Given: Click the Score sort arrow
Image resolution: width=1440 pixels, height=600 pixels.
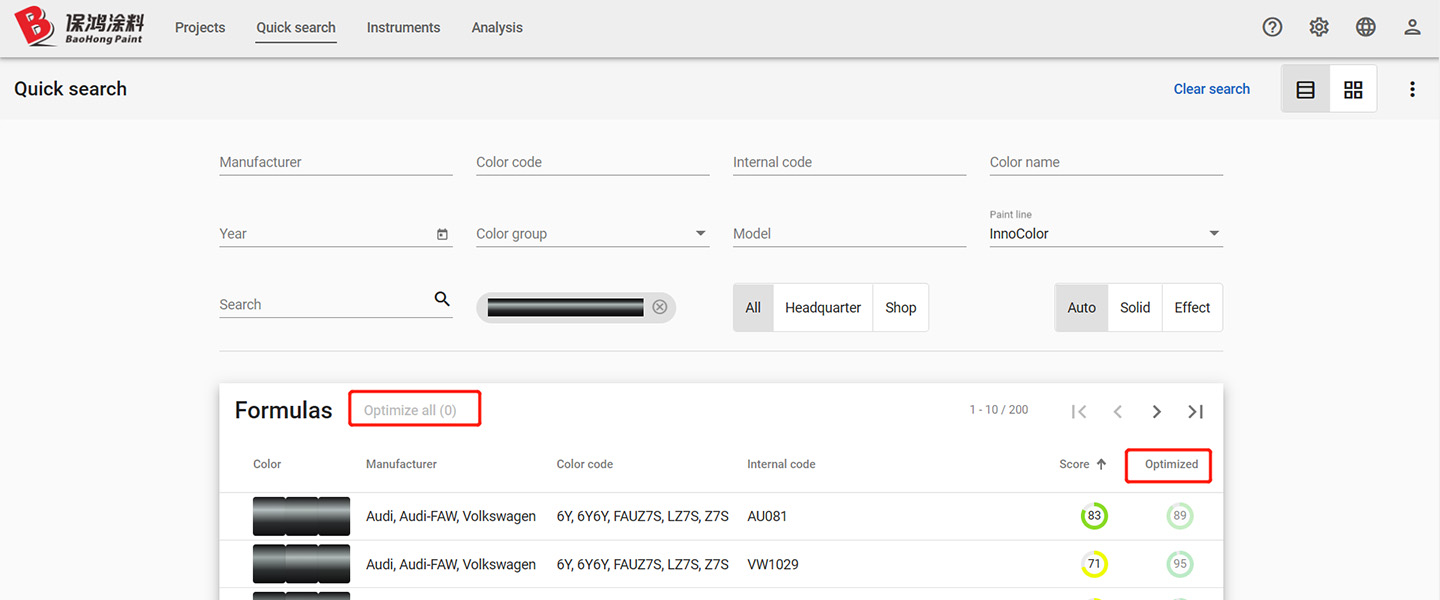Looking at the screenshot, I should pyautogui.click(x=1101, y=464).
